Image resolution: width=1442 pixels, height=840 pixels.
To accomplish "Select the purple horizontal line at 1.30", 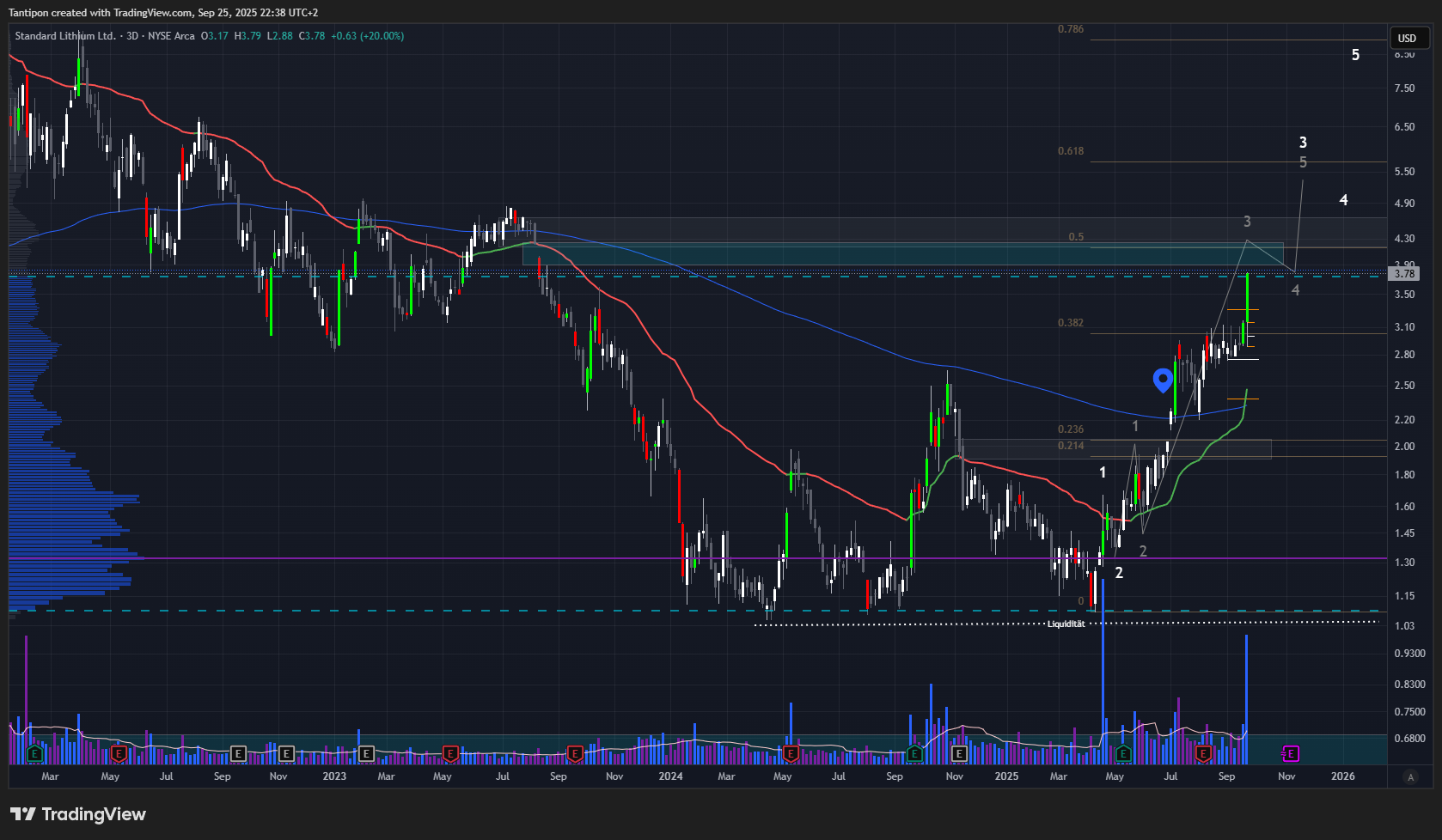I will pos(602,558).
